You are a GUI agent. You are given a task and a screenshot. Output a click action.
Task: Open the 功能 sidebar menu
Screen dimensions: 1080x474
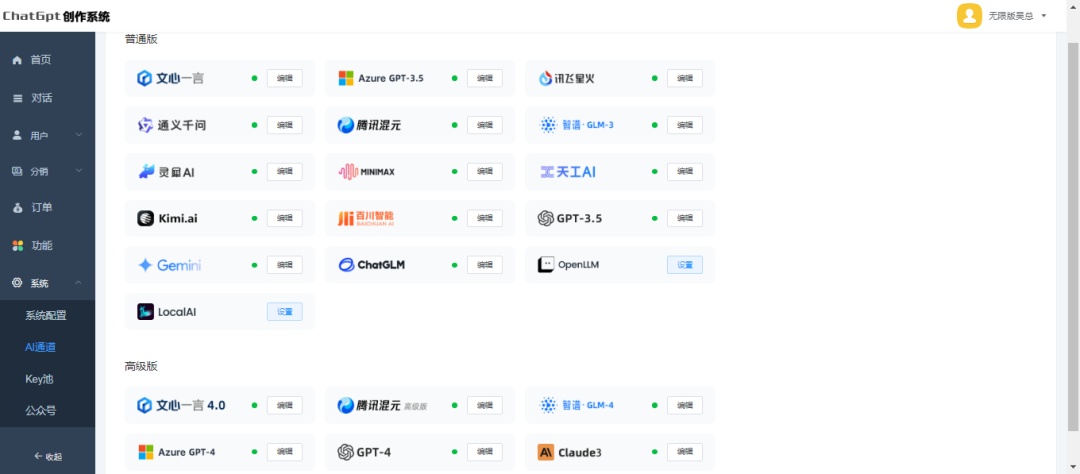click(x=48, y=245)
